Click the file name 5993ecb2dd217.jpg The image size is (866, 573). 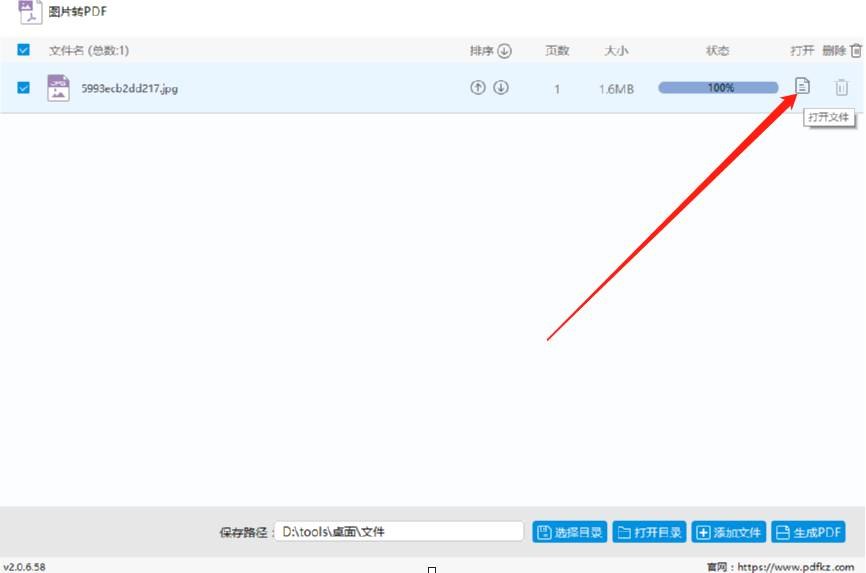[x=130, y=88]
